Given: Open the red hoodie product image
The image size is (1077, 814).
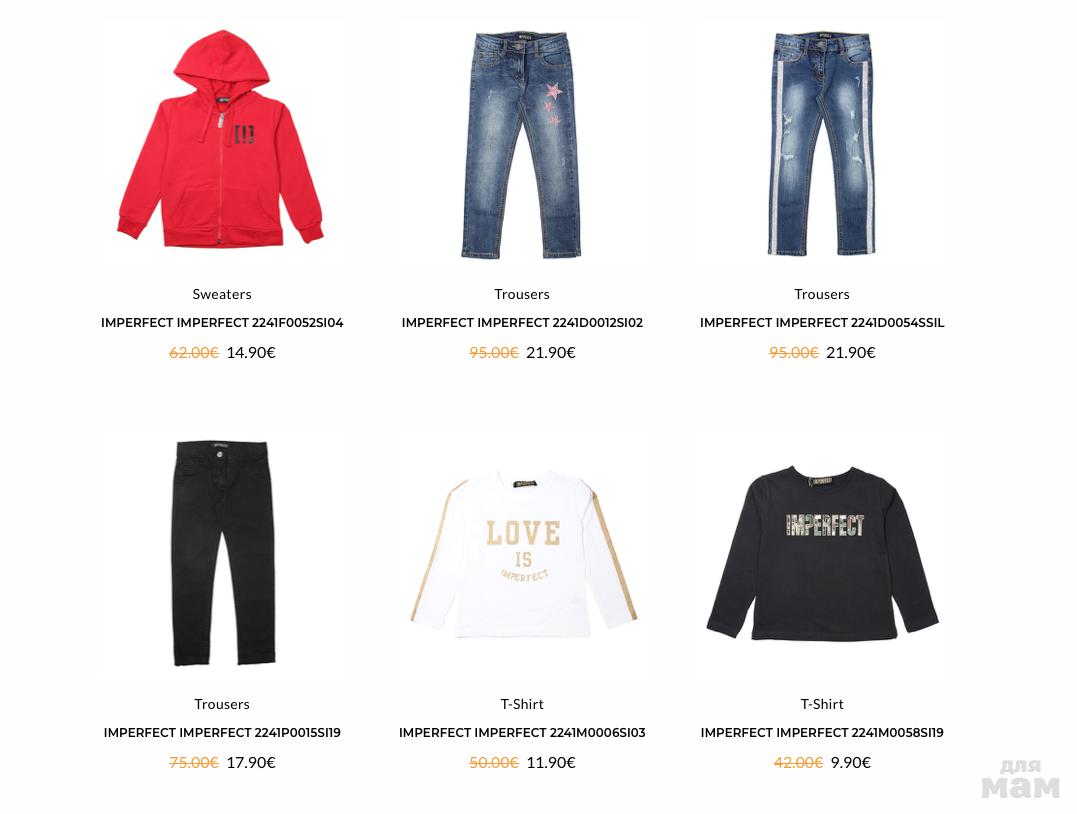Looking at the screenshot, I should pyautogui.click(x=221, y=137).
